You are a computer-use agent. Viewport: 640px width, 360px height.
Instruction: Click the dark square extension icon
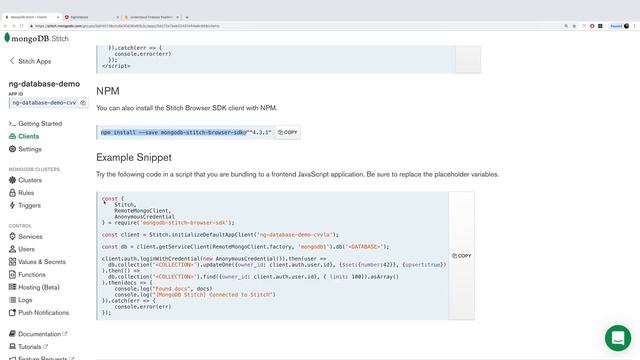pyautogui.click(x=600, y=26)
